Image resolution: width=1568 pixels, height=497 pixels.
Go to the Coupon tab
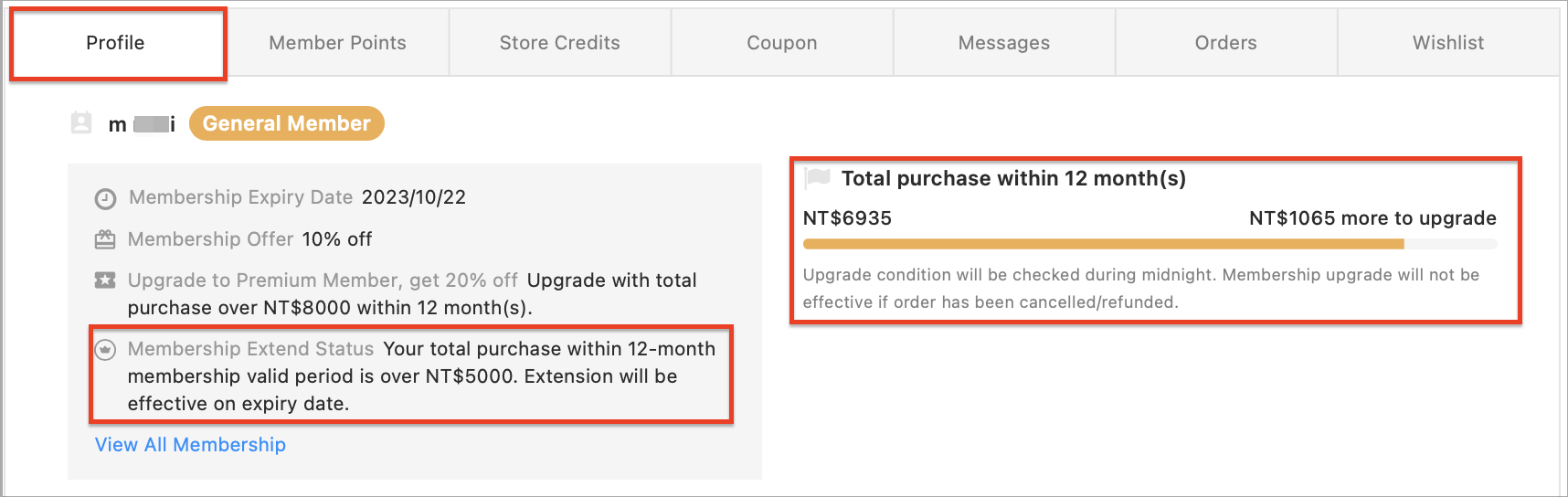click(x=782, y=43)
